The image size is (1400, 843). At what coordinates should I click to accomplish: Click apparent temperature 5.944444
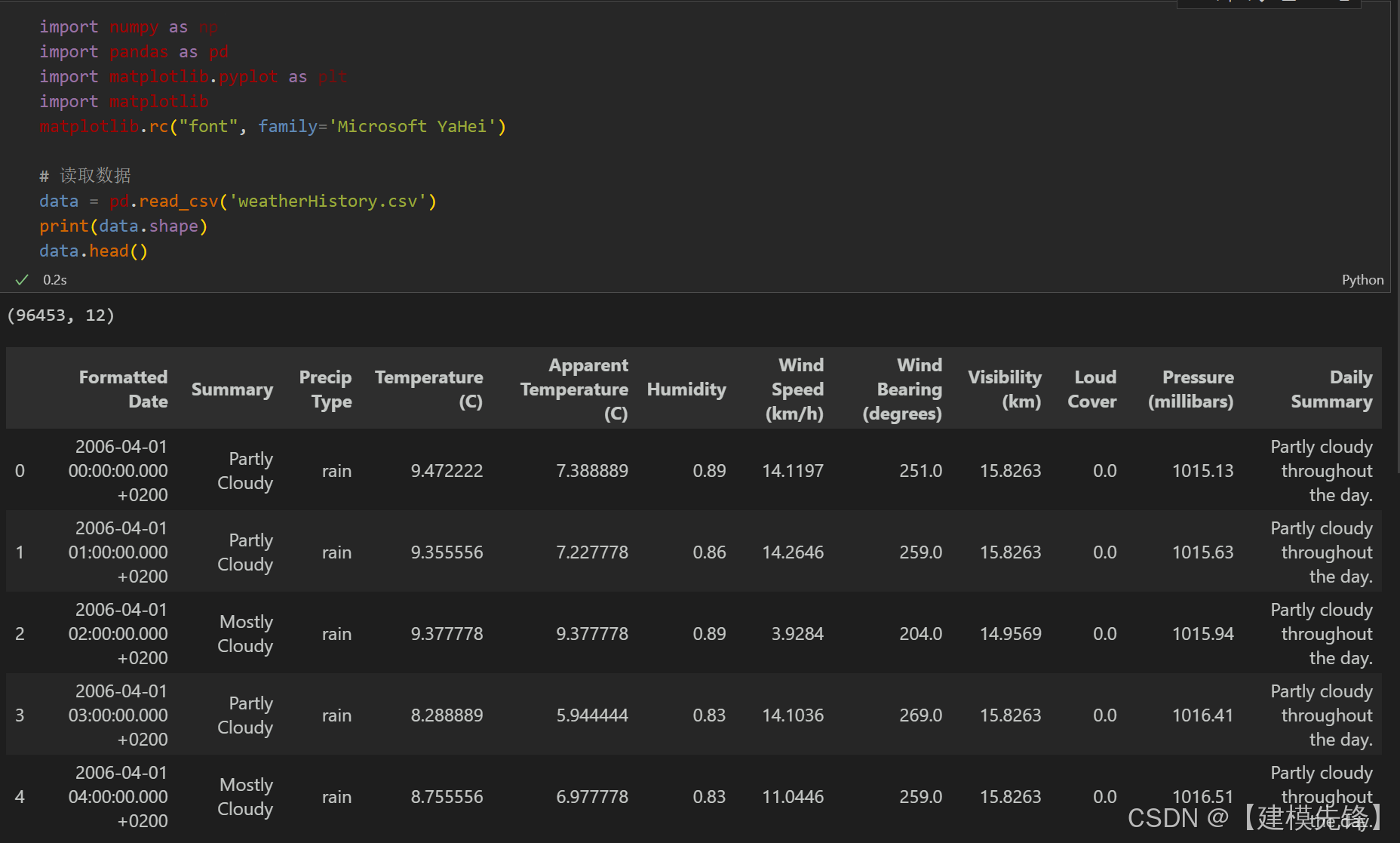[x=592, y=715]
